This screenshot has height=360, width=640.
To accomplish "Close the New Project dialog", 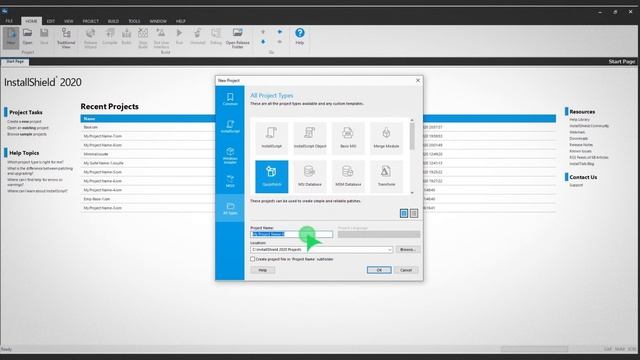I will coord(418,80).
